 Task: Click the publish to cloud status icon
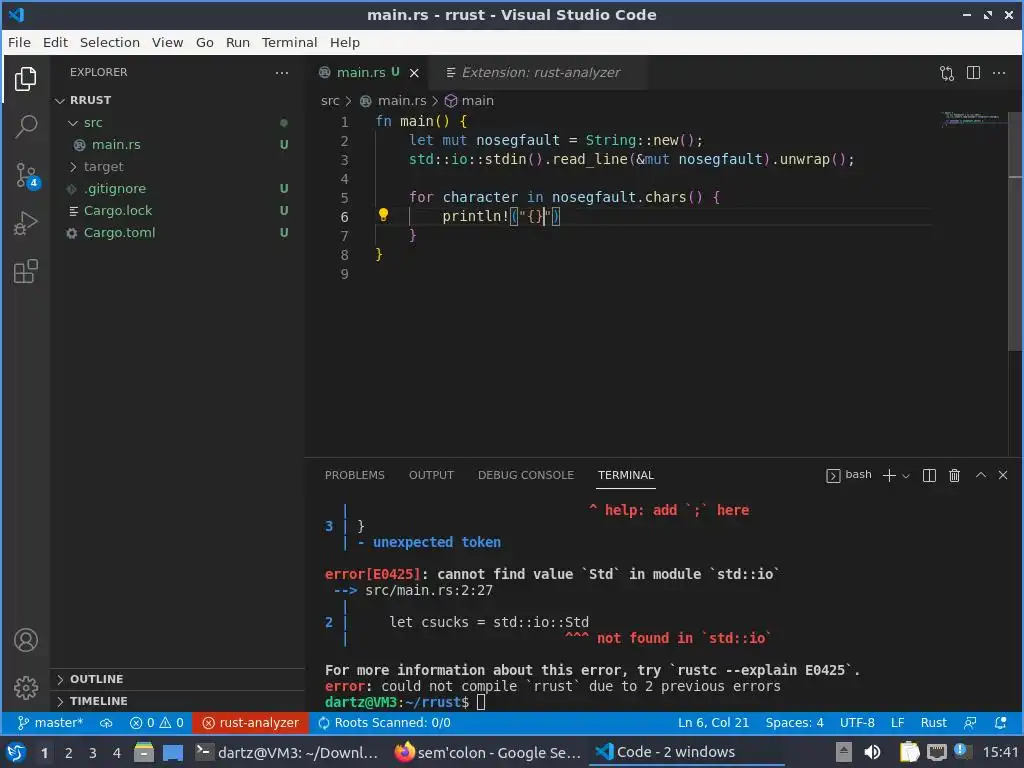pyautogui.click(x=106, y=722)
